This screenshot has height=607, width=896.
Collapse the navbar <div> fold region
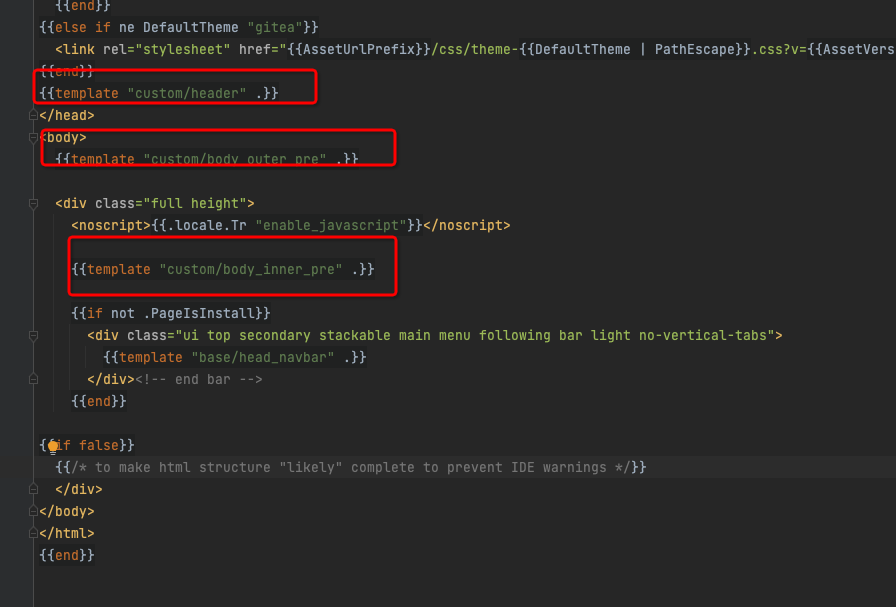coord(31,335)
